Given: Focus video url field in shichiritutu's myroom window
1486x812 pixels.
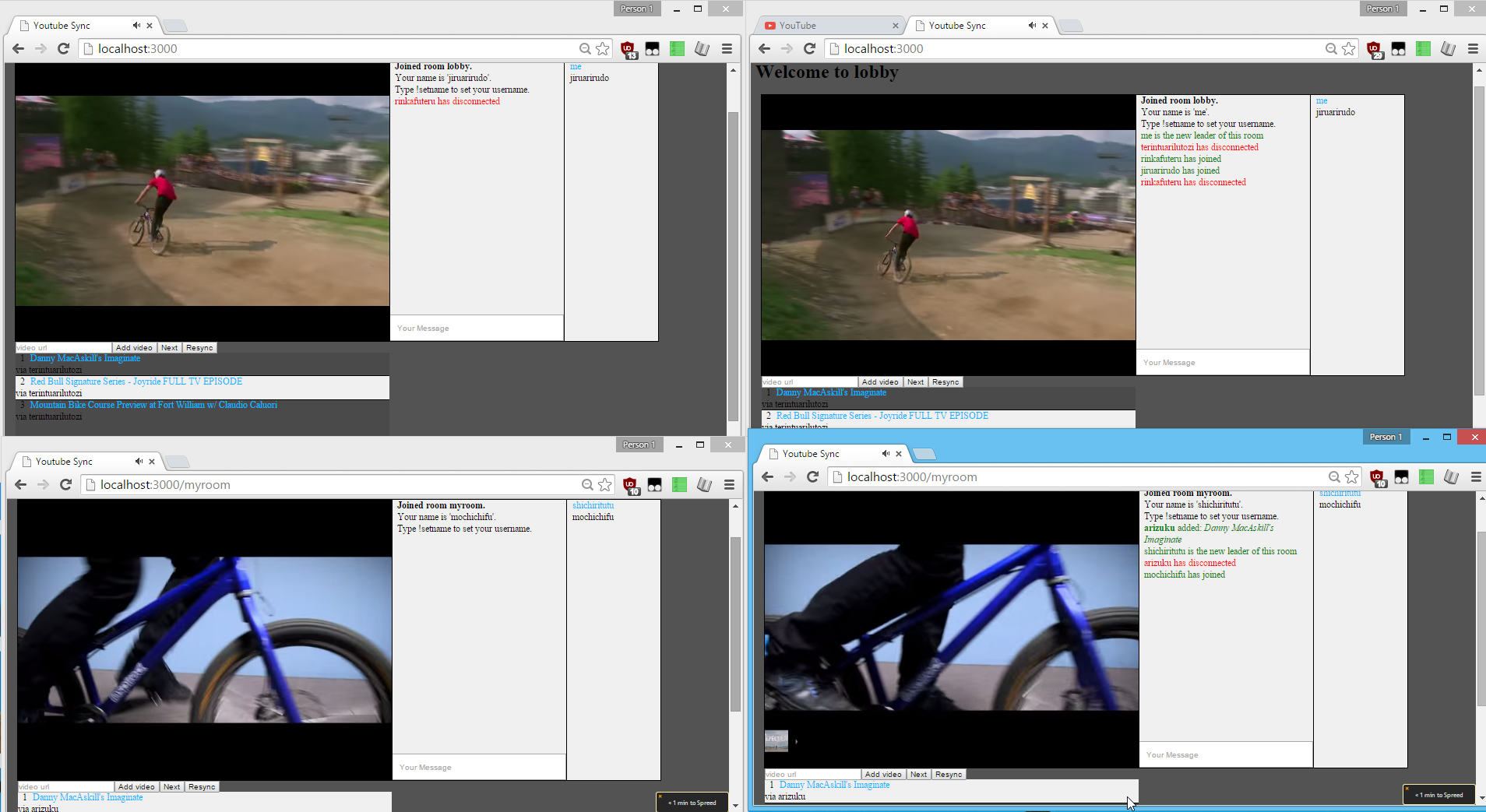Looking at the screenshot, I should point(812,775).
